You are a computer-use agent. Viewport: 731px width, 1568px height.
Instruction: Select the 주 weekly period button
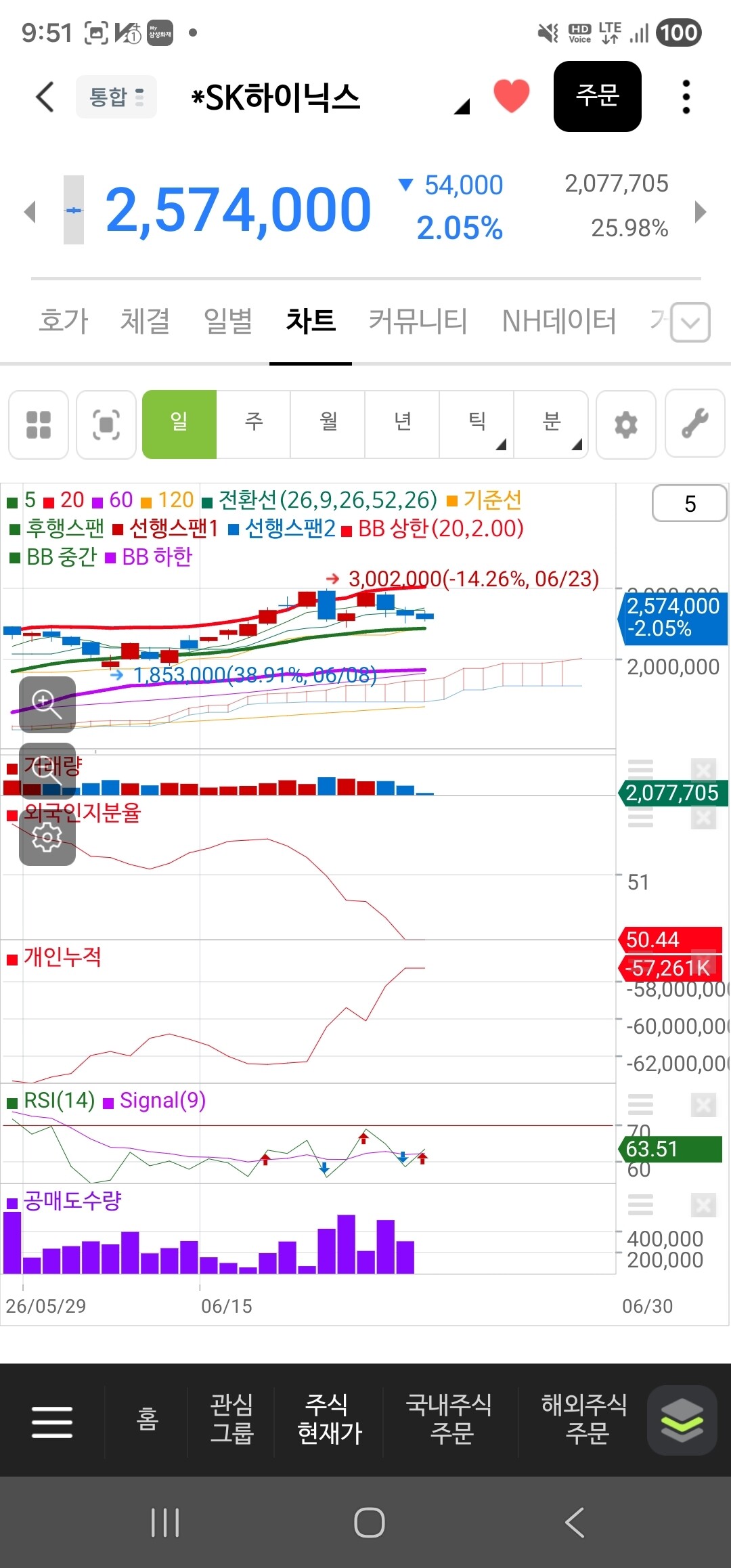[254, 424]
